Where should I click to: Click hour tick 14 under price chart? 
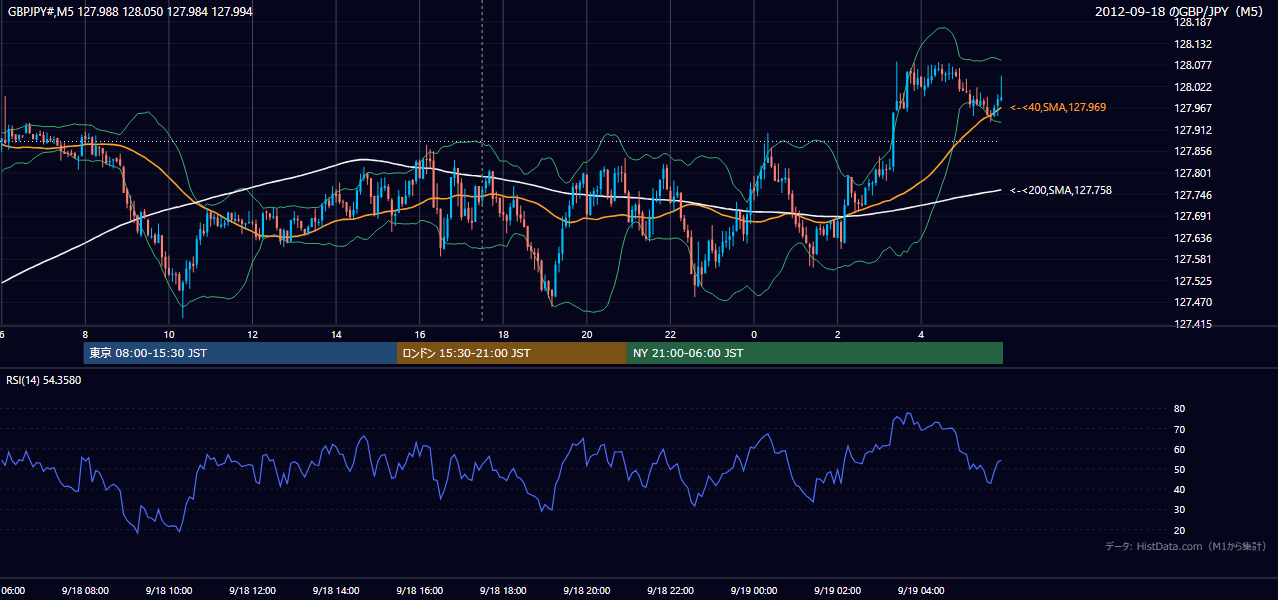pyautogui.click(x=337, y=334)
